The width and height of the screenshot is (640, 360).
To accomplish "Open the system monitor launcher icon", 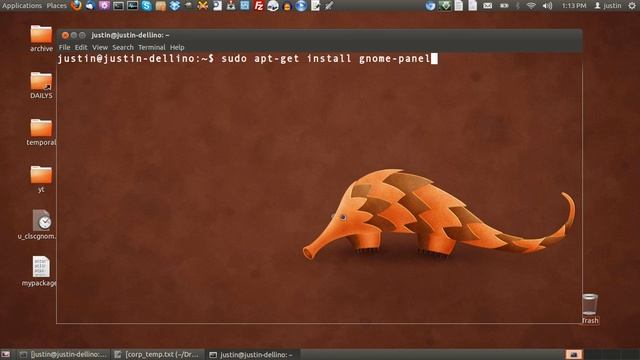I will point(132,6).
